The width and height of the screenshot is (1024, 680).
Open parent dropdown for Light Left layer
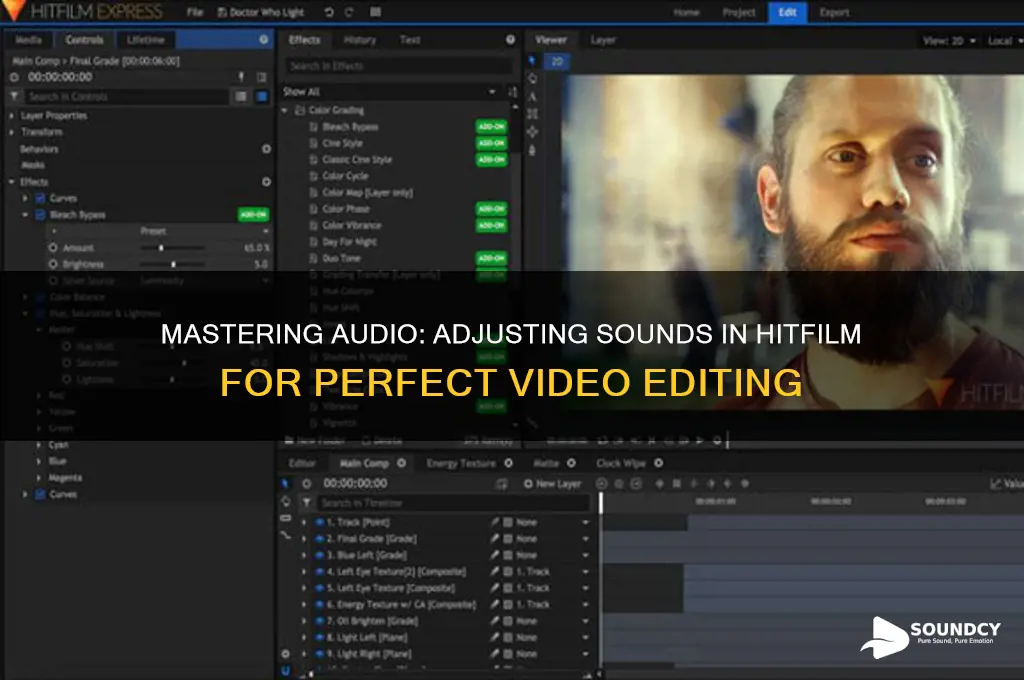(x=585, y=637)
